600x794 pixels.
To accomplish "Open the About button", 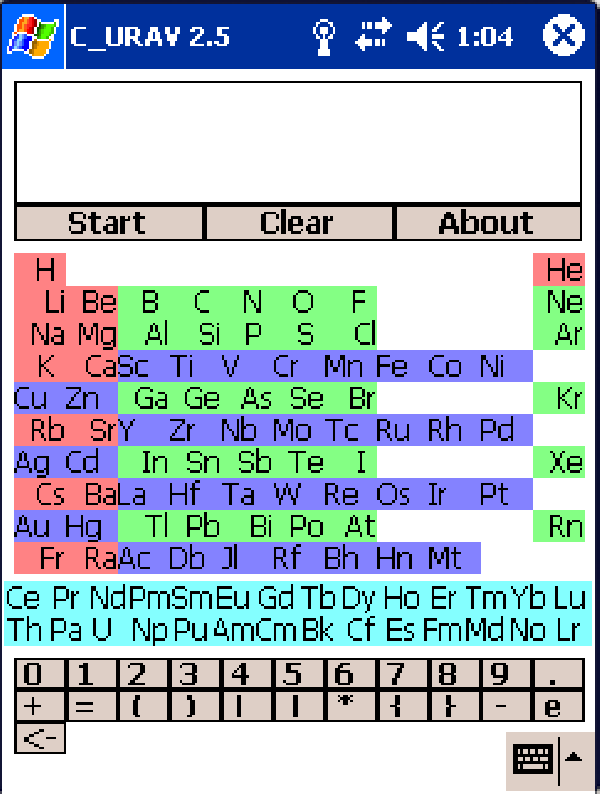I will pos(488,223).
